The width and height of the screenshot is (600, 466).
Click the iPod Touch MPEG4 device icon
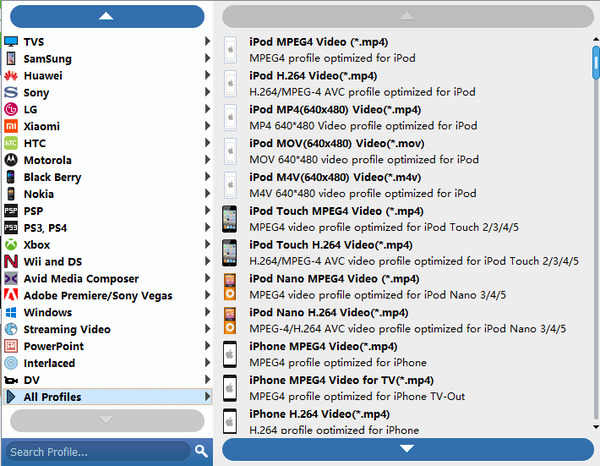click(230, 219)
